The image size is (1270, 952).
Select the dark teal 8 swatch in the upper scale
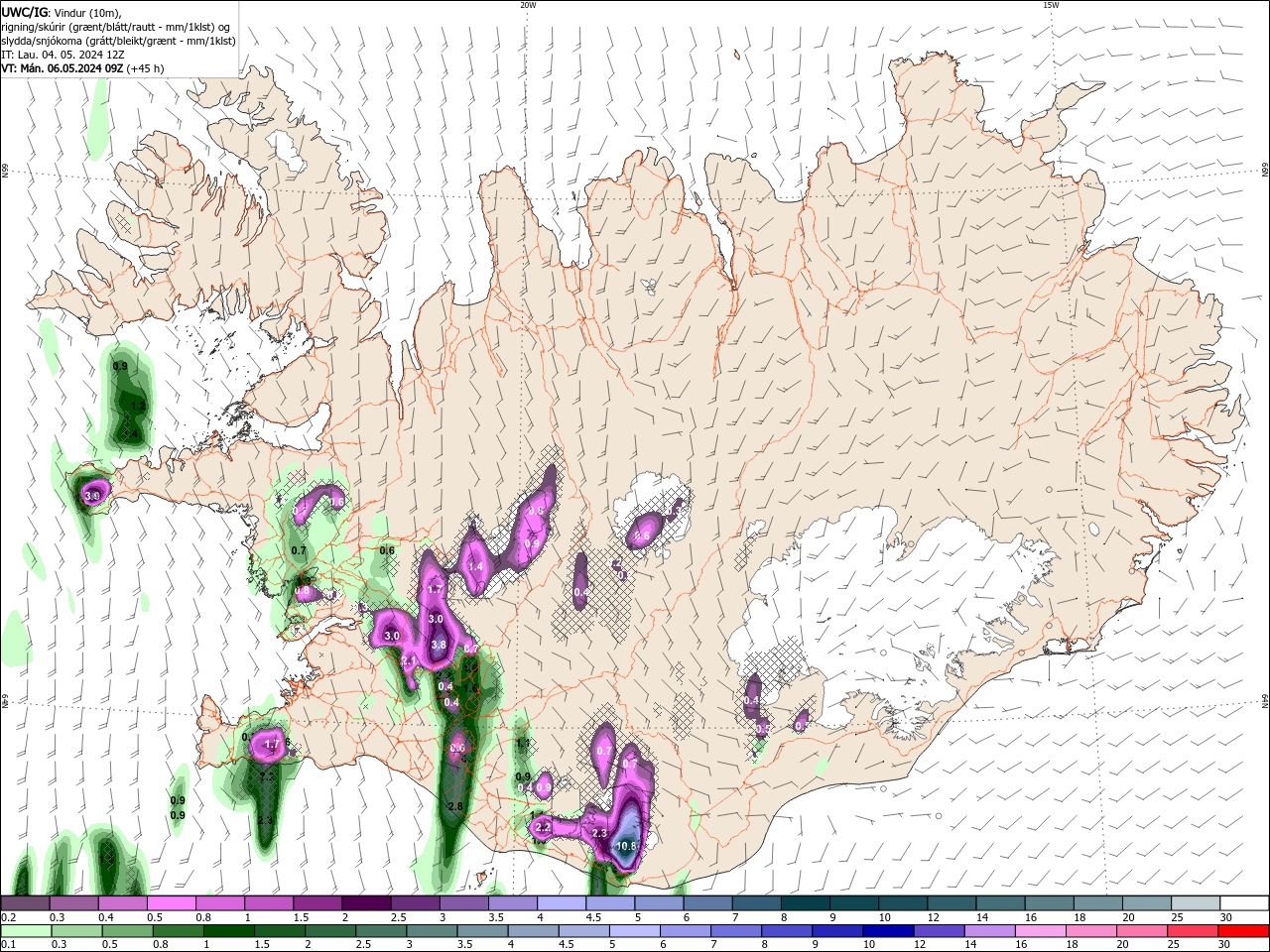806,903
